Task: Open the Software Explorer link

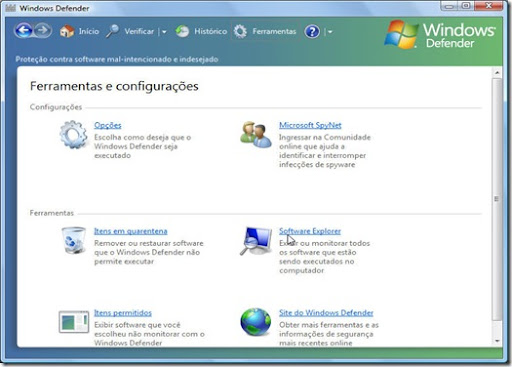Action: point(310,231)
